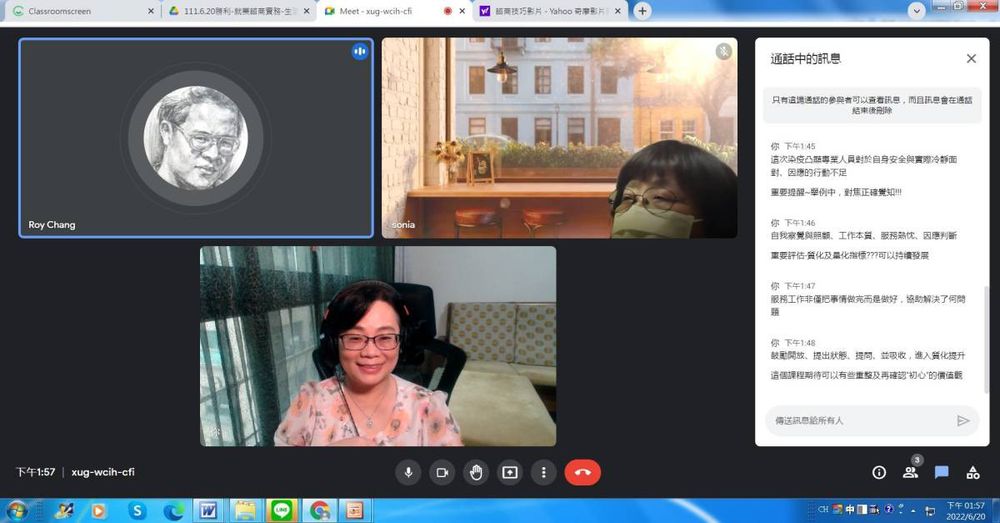
Task: Raise hand in the meeting
Action: click(476, 472)
